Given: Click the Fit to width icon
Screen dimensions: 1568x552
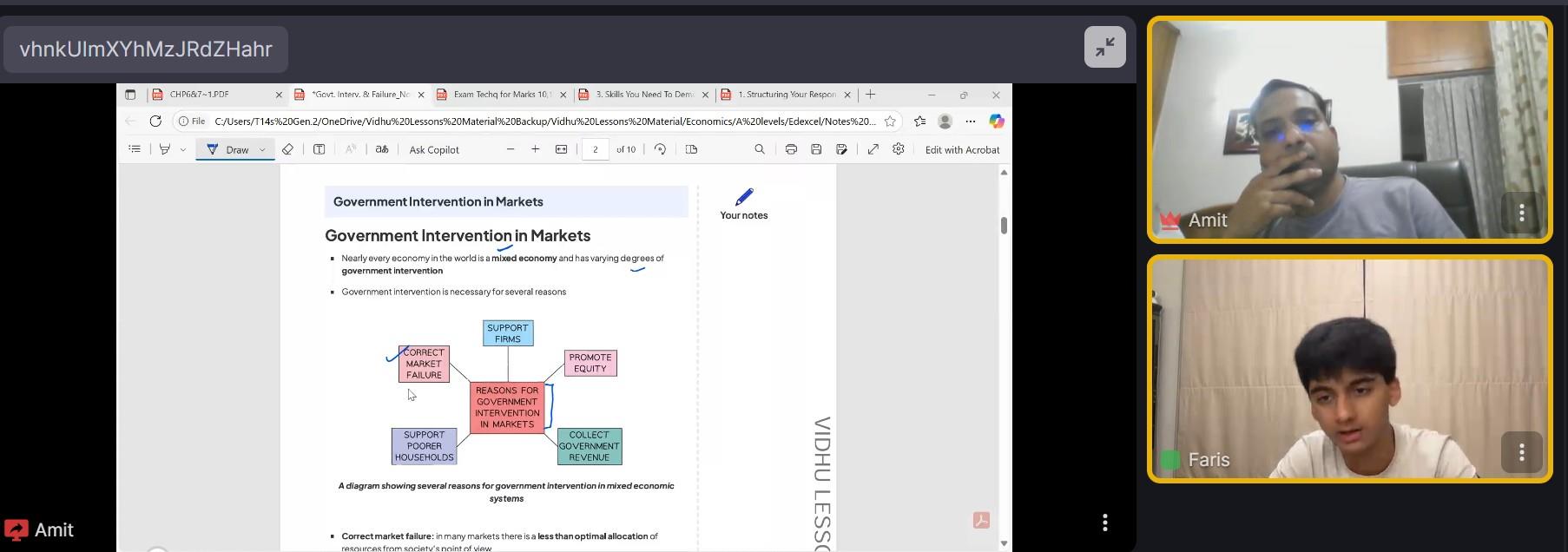Looking at the screenshot, I should 562,149.
